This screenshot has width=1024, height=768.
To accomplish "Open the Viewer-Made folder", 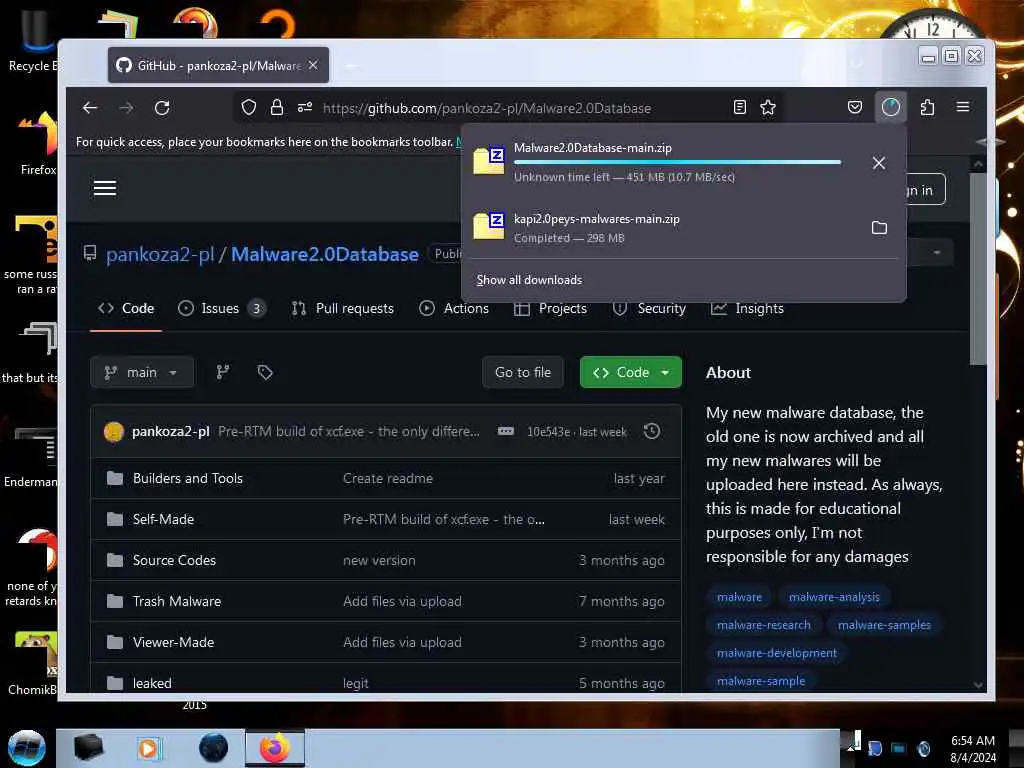I will (174, 643).
